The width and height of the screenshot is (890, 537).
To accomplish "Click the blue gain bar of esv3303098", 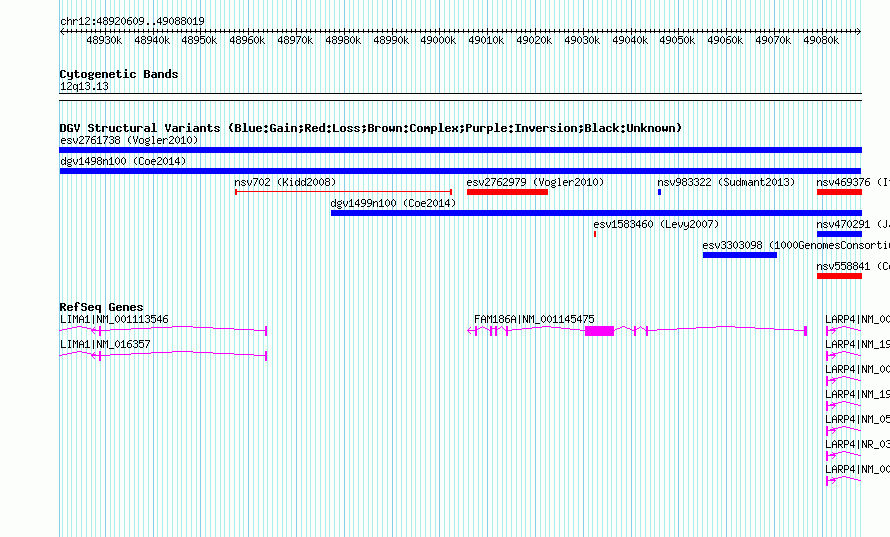I will pyautogui.click(x=740, y=255).
